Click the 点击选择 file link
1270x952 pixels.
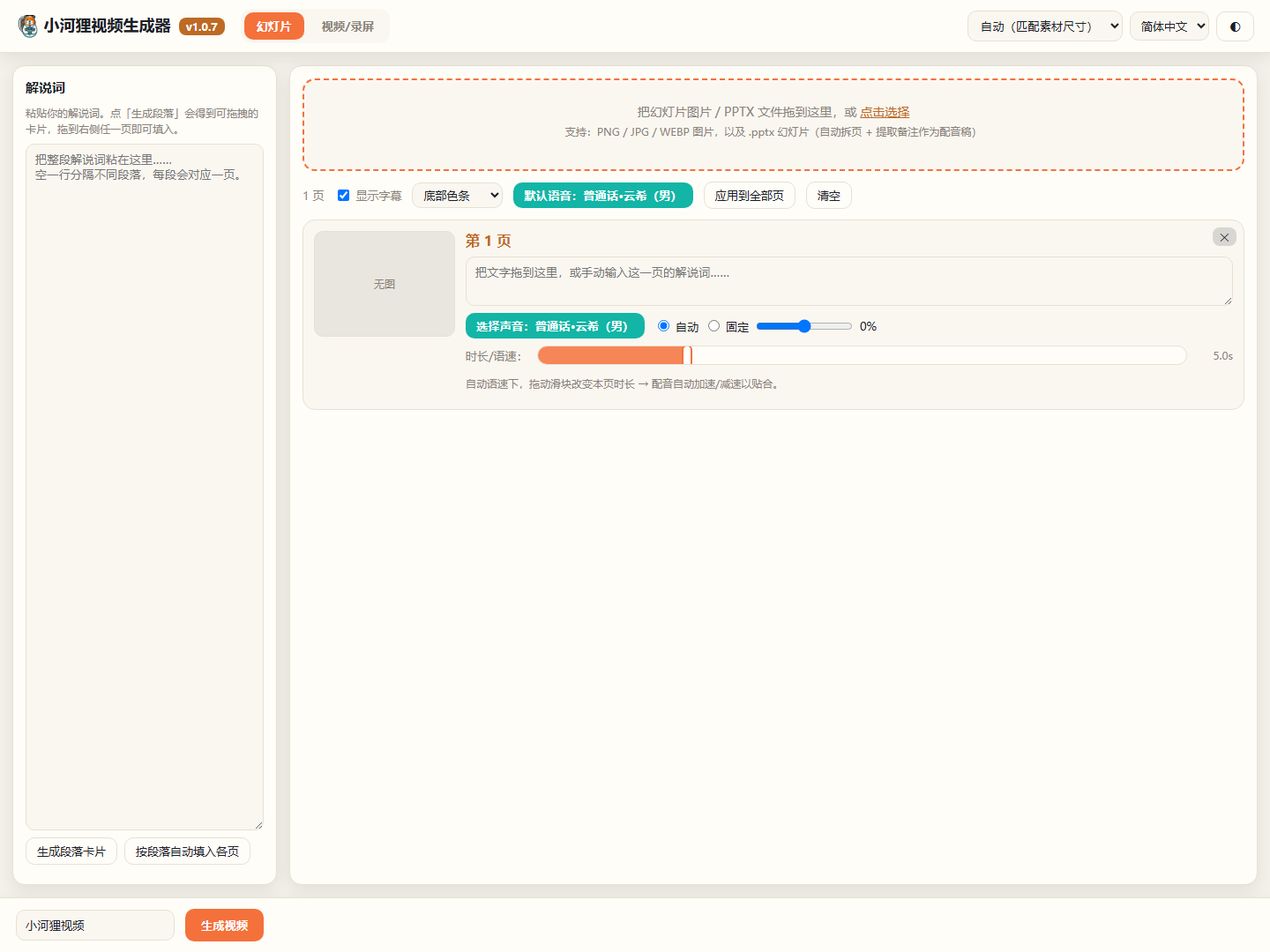point(885,112)
